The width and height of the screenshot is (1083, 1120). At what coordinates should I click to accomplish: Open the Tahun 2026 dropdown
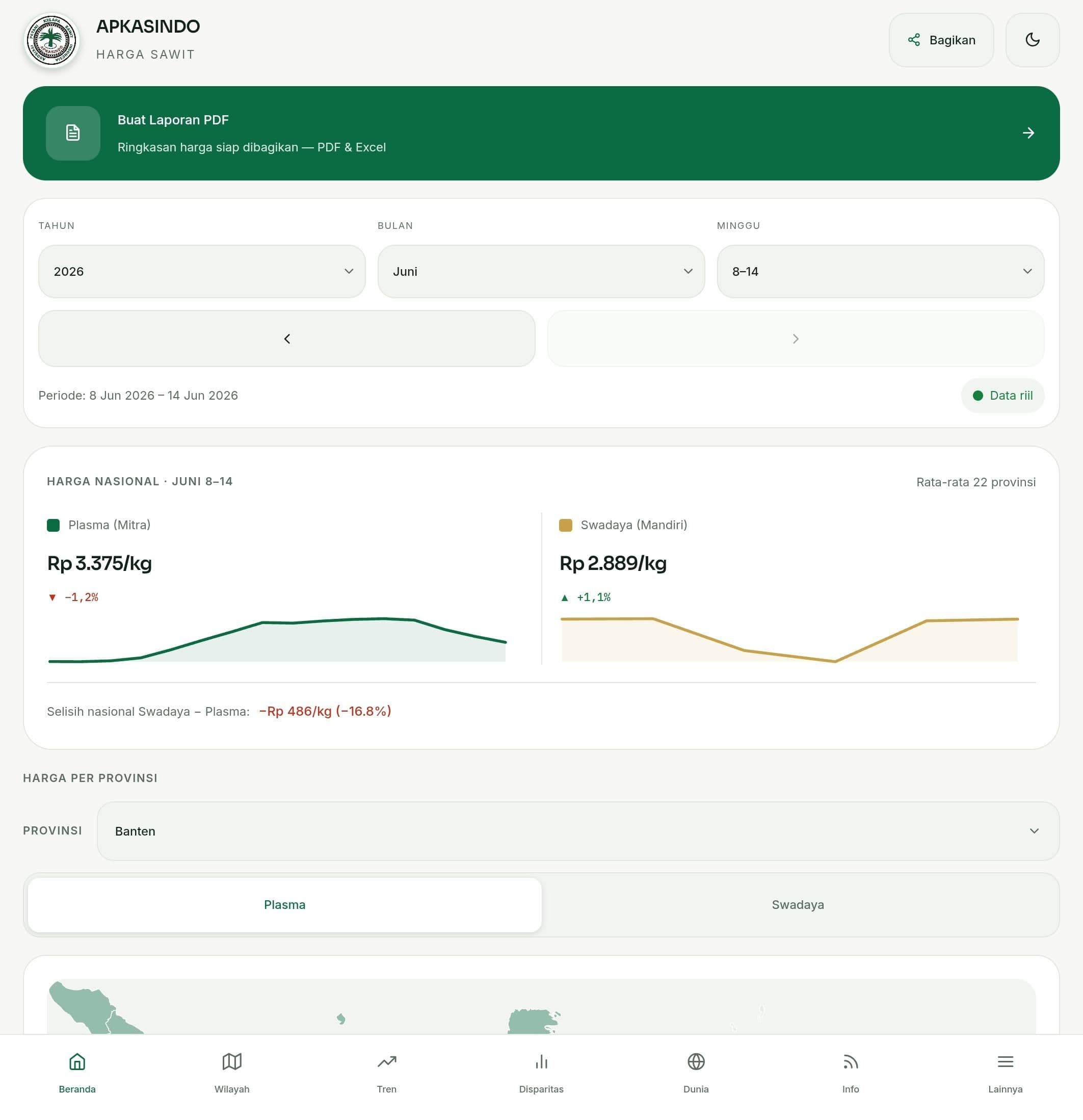pos(202,271)
